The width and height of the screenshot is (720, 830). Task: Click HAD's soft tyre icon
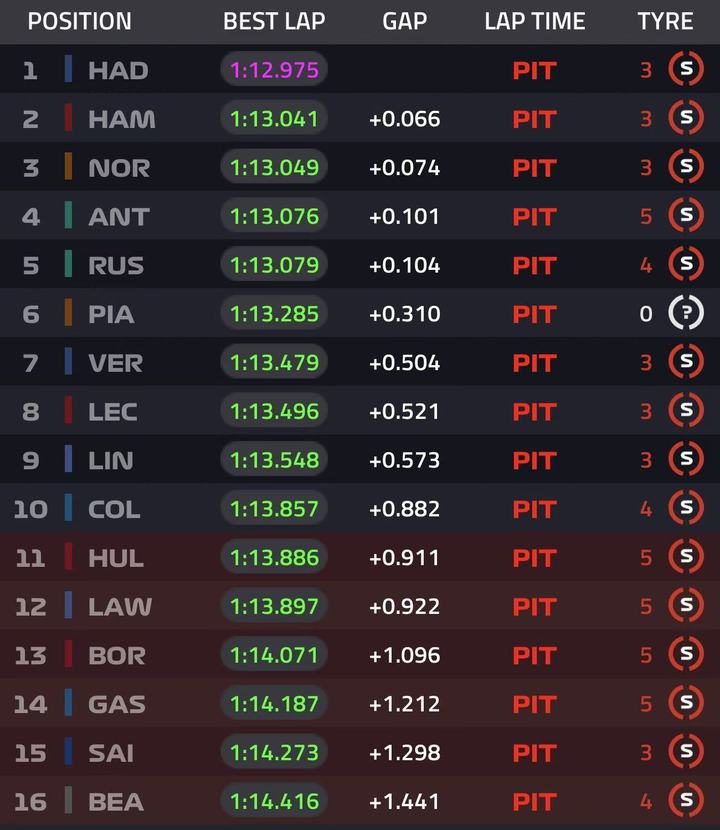[x=686, y=69]
